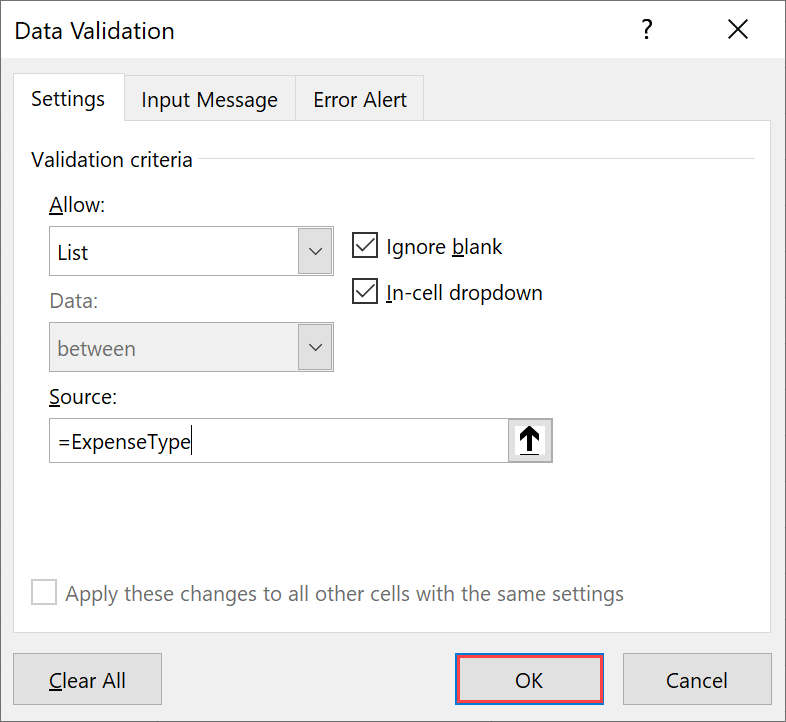The width and height of the screenshot is (786, 722).
Task: Confirm with the OK button
Action: click(529, 679)
